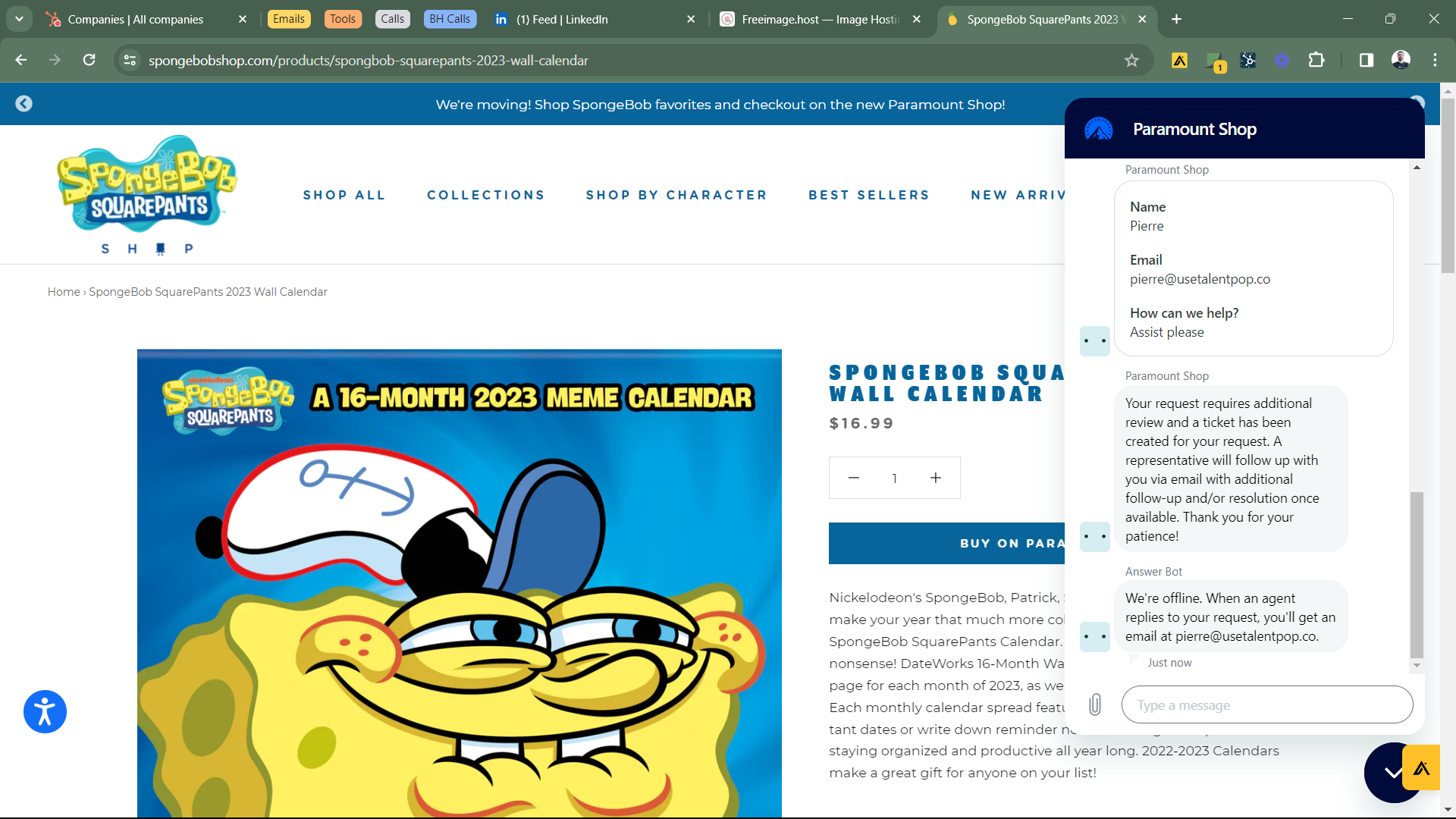Close the SpongeBob SquarePants 2023 tab
This screenshot has width=1456, height=819.
[x=1142, y=19]
